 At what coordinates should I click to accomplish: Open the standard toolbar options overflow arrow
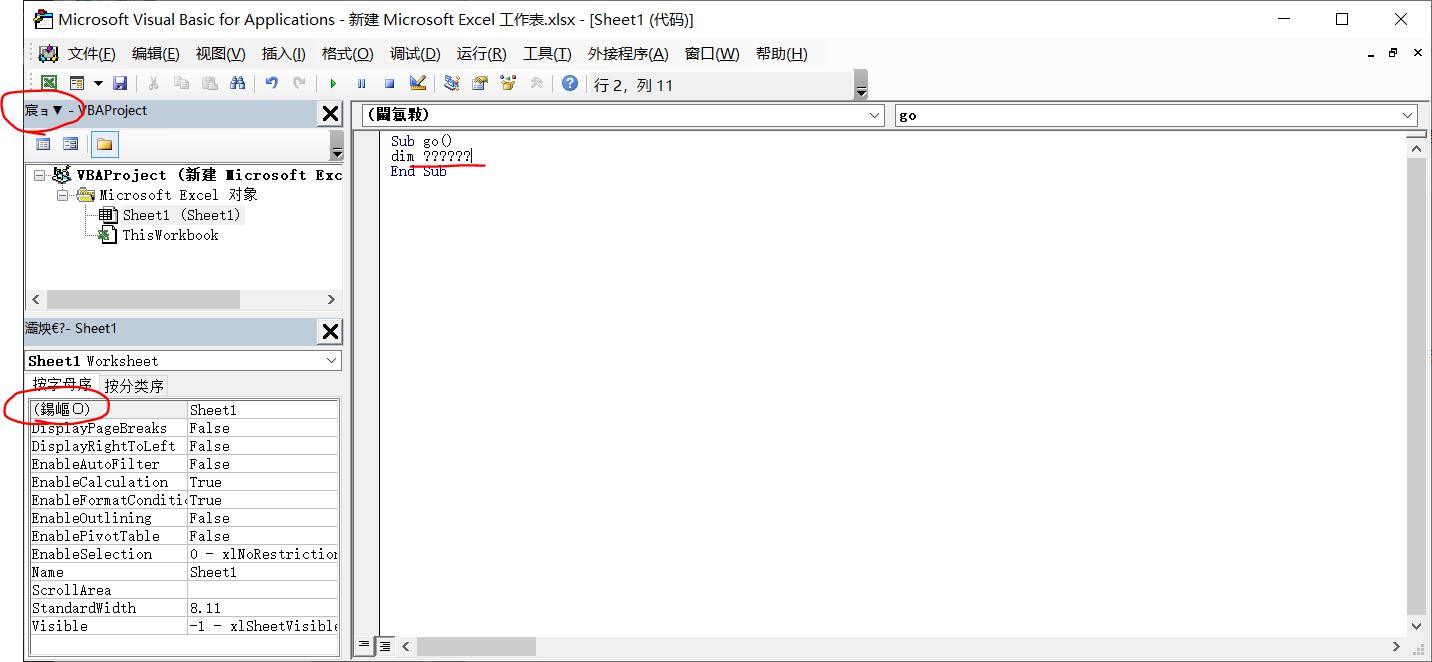pos(861,86)
